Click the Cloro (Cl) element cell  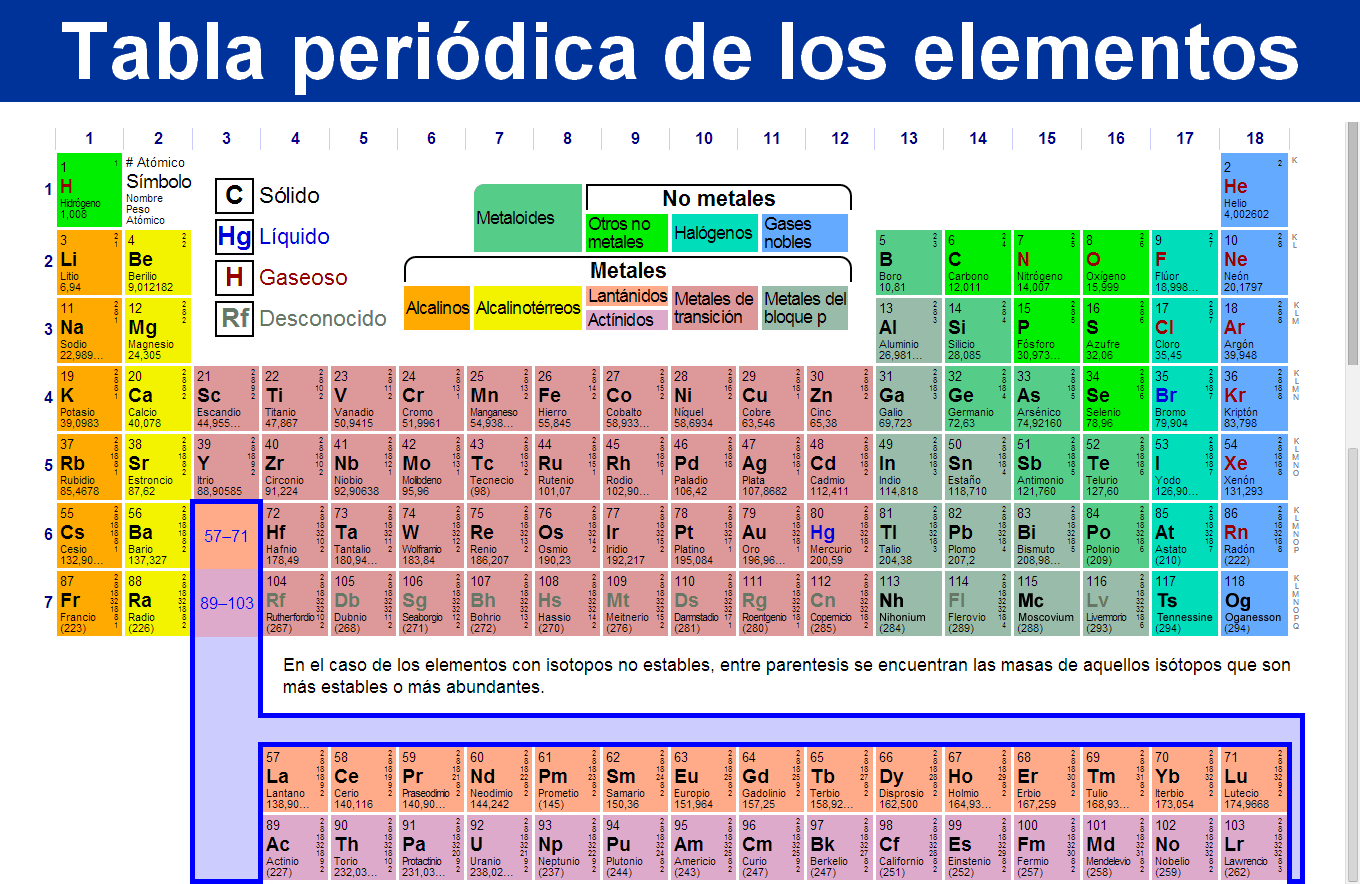1184,329
